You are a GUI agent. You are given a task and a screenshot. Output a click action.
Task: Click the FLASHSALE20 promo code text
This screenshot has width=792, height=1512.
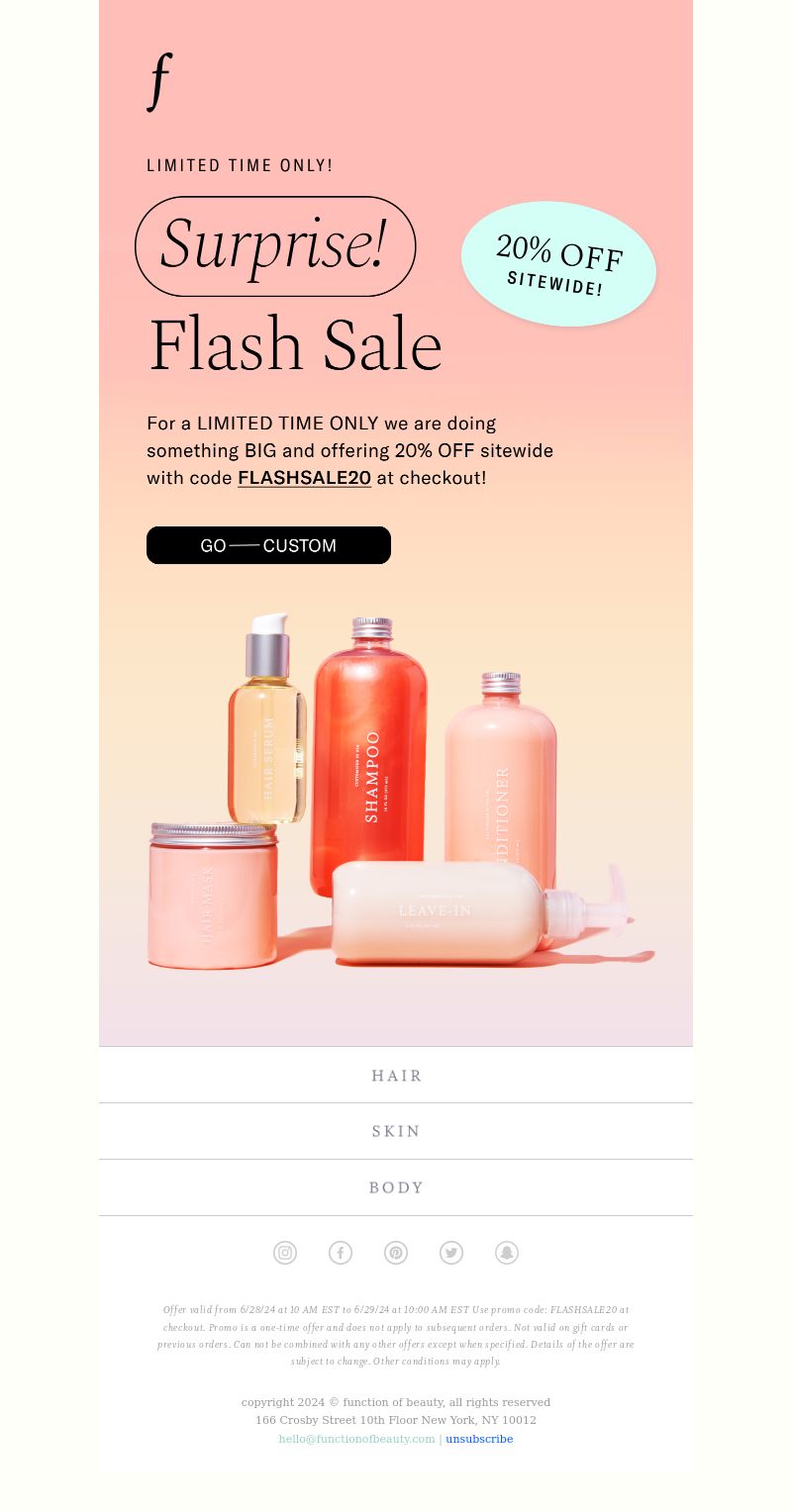point(304,478)
